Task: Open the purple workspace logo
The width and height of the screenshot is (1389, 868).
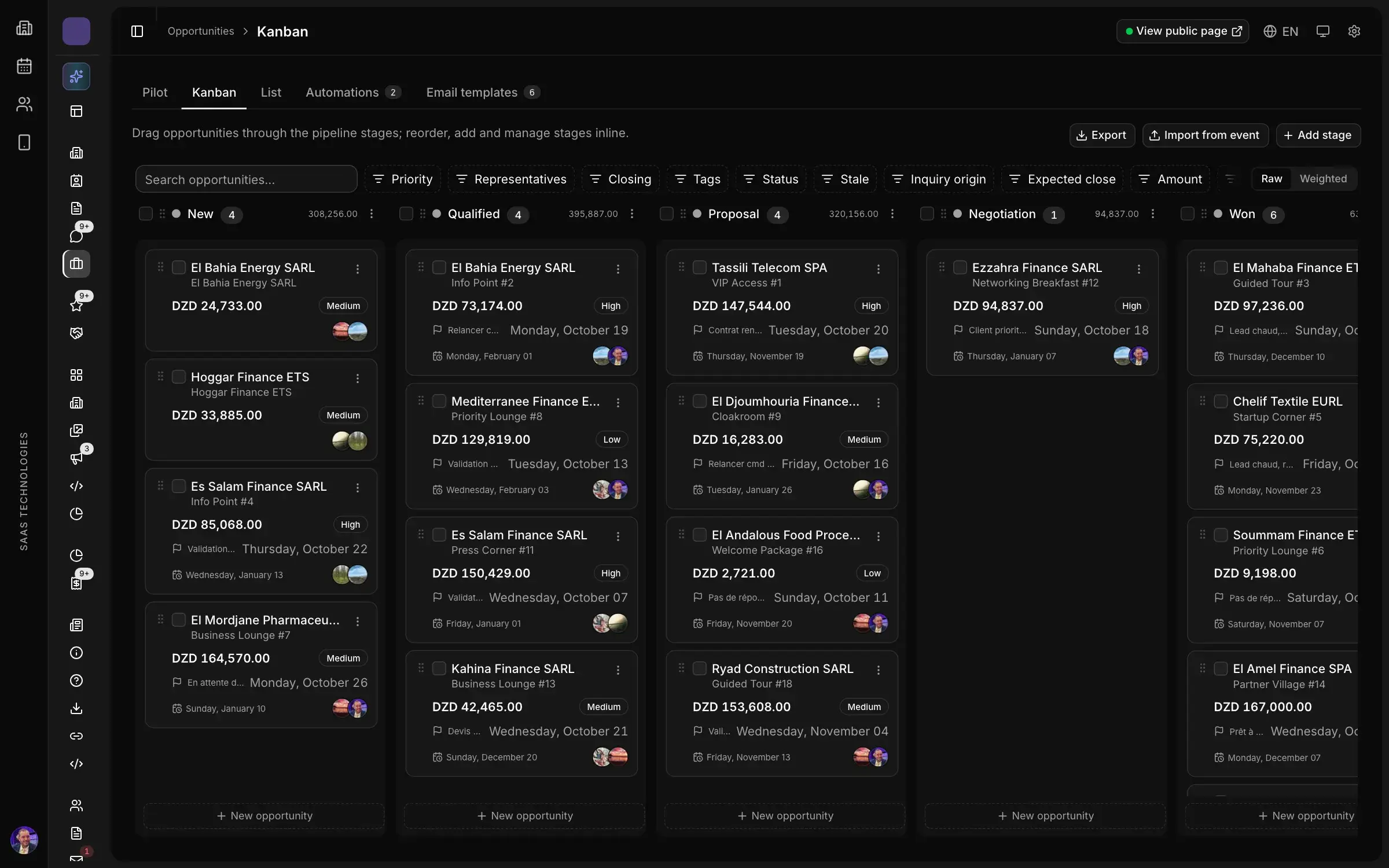Action: point(76,31)
